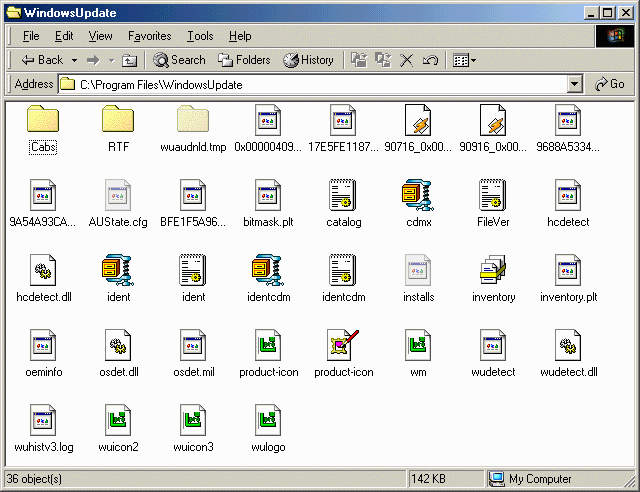Click the '142 KB' status bar text
Screen dimensions: 640x492
pyautogui.click(x=428, y=479)
